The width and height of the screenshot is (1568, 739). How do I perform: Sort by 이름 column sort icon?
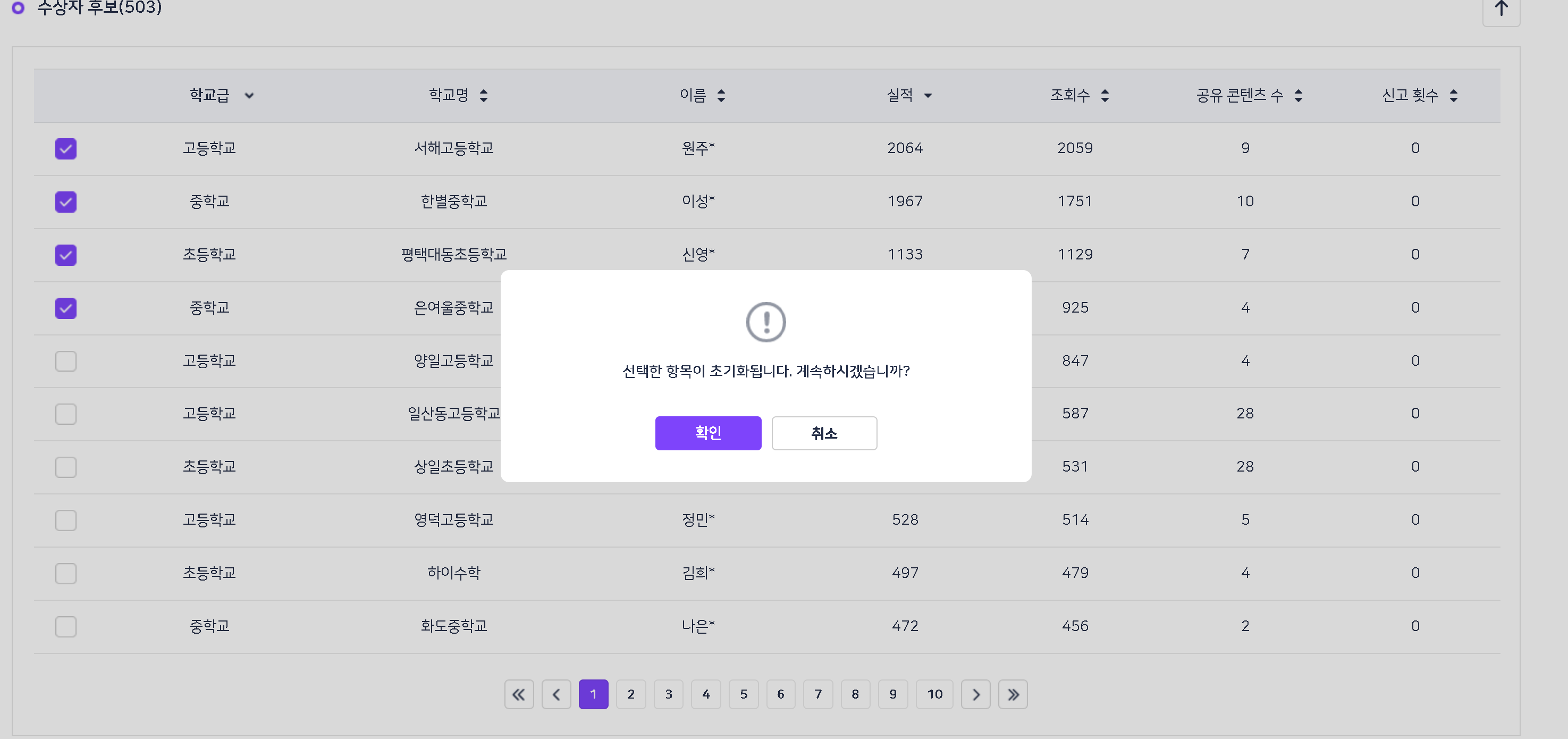click(x=721, y=96)
